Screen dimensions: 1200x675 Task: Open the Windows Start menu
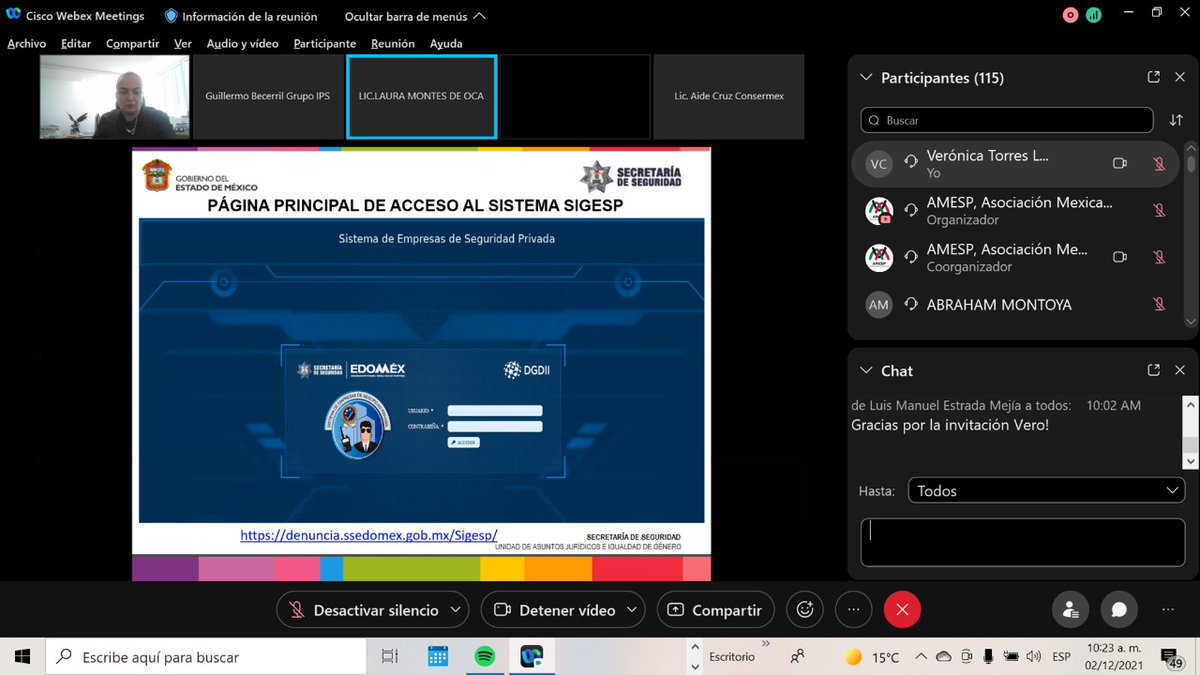tap(22, 657)
